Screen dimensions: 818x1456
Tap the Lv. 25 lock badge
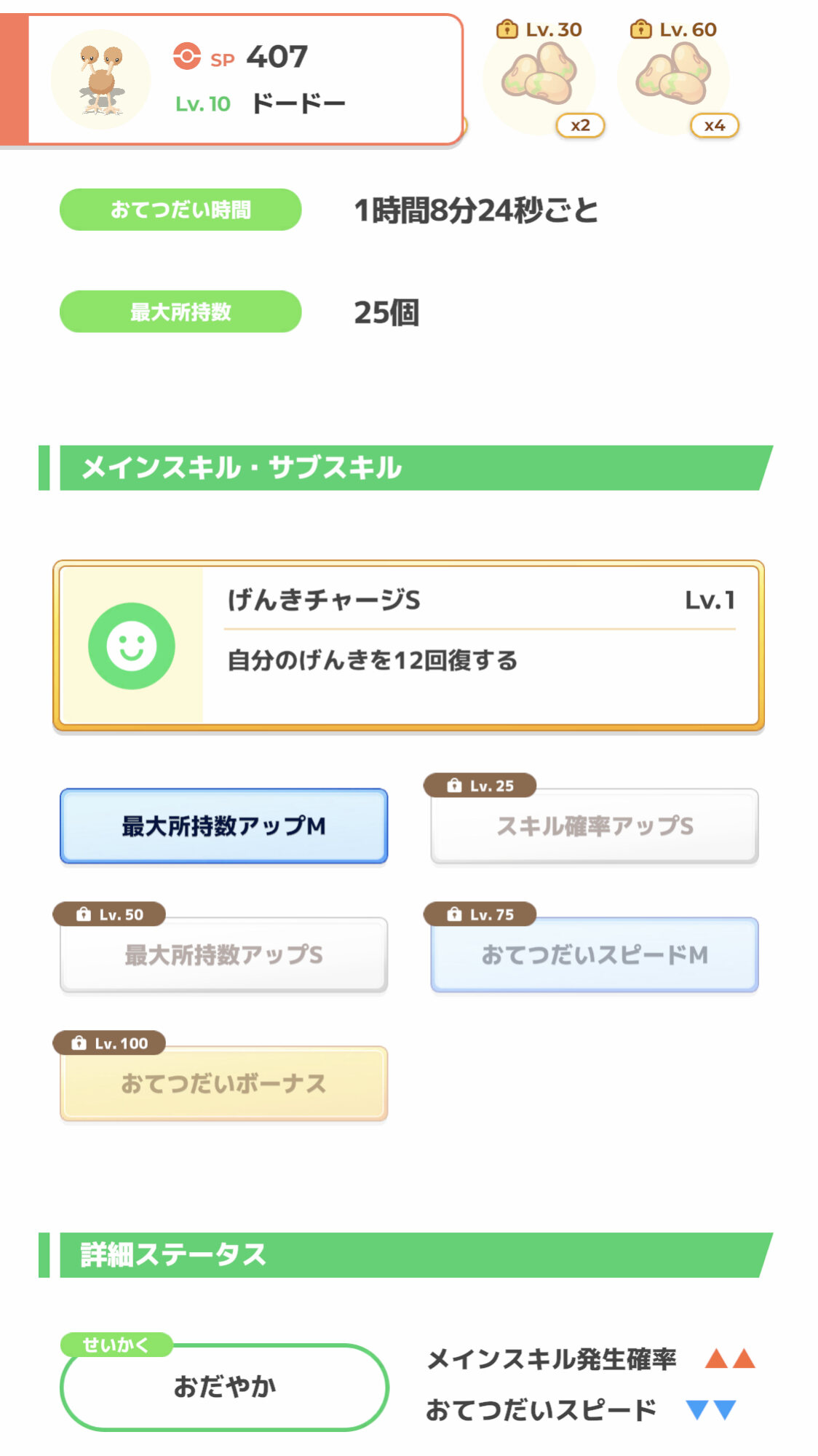[480, 786]
